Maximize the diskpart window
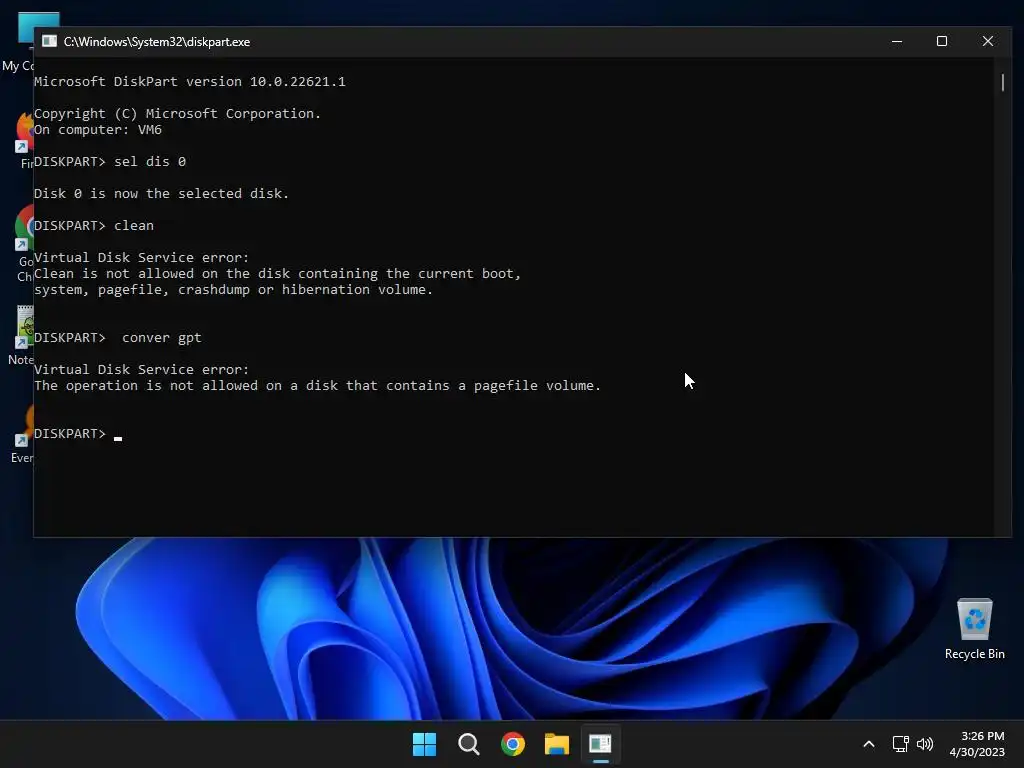The width and height of the screenshot is (1024, 768). coord(942,41)
